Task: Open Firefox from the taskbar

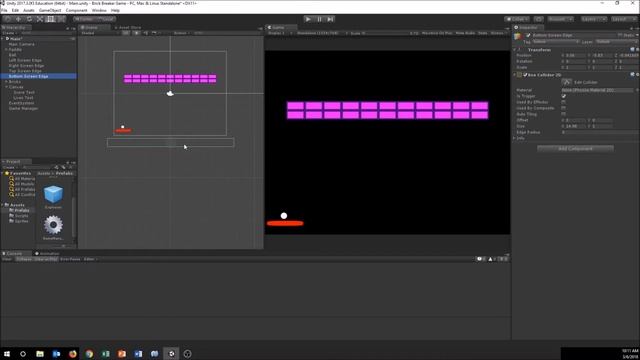Action: pos(73,353)
